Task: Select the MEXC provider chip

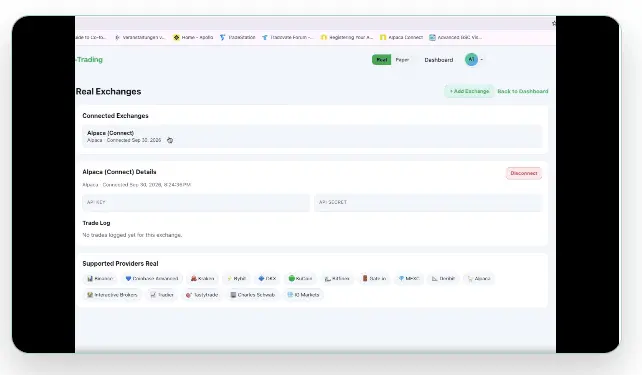Action: point(409,278)
